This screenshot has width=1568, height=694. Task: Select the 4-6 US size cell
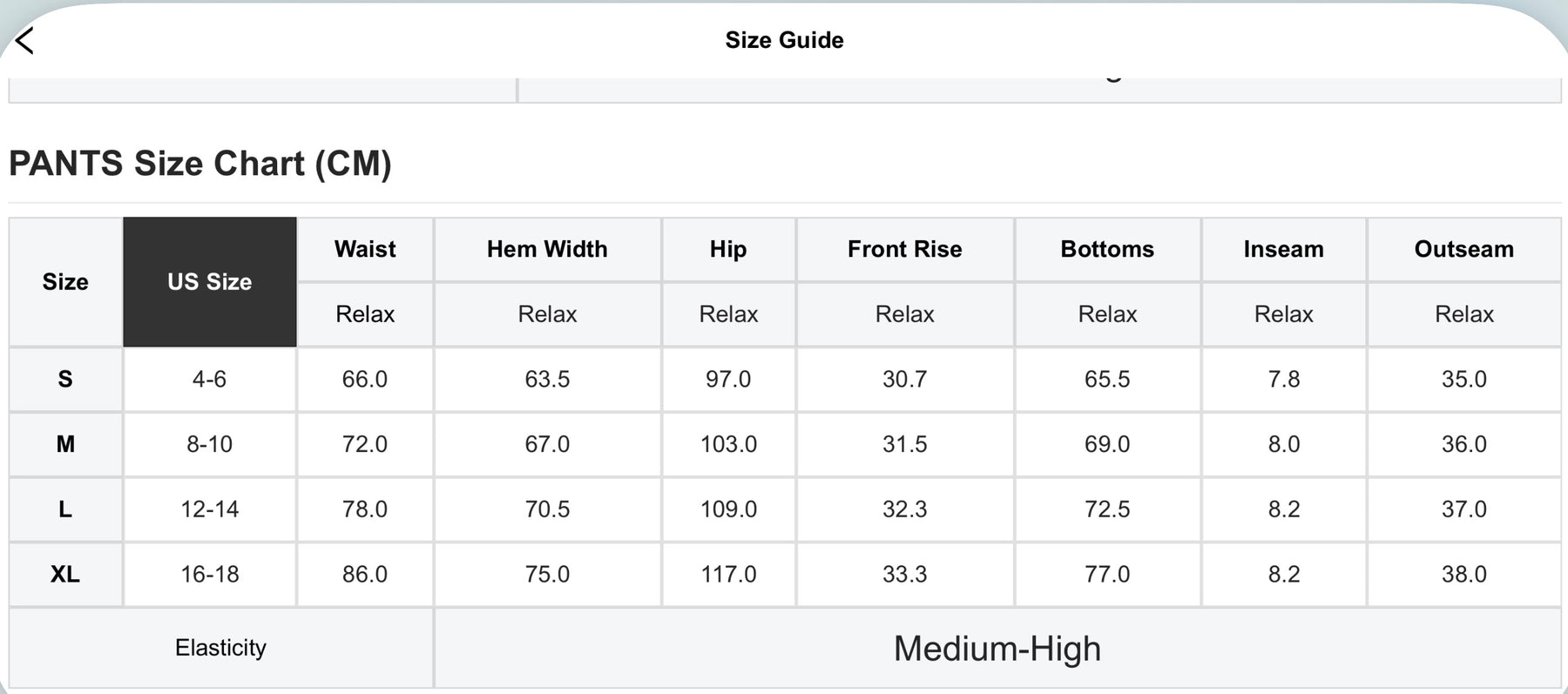(x=209, y=379)
